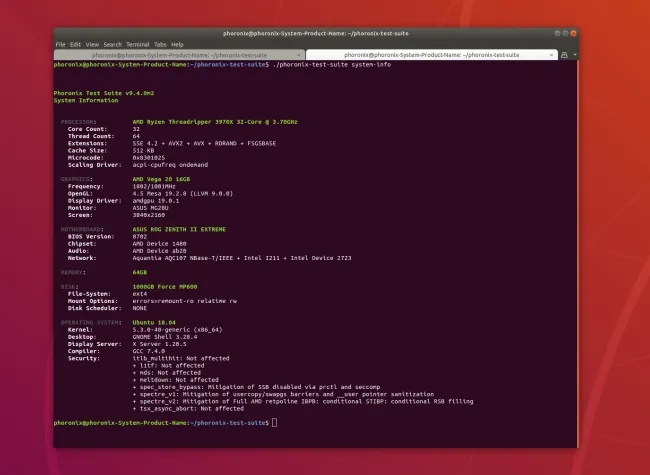This screenshot has width=650, height=475.
Task: Click the Core Count value 32
Action: coord(136,129)
